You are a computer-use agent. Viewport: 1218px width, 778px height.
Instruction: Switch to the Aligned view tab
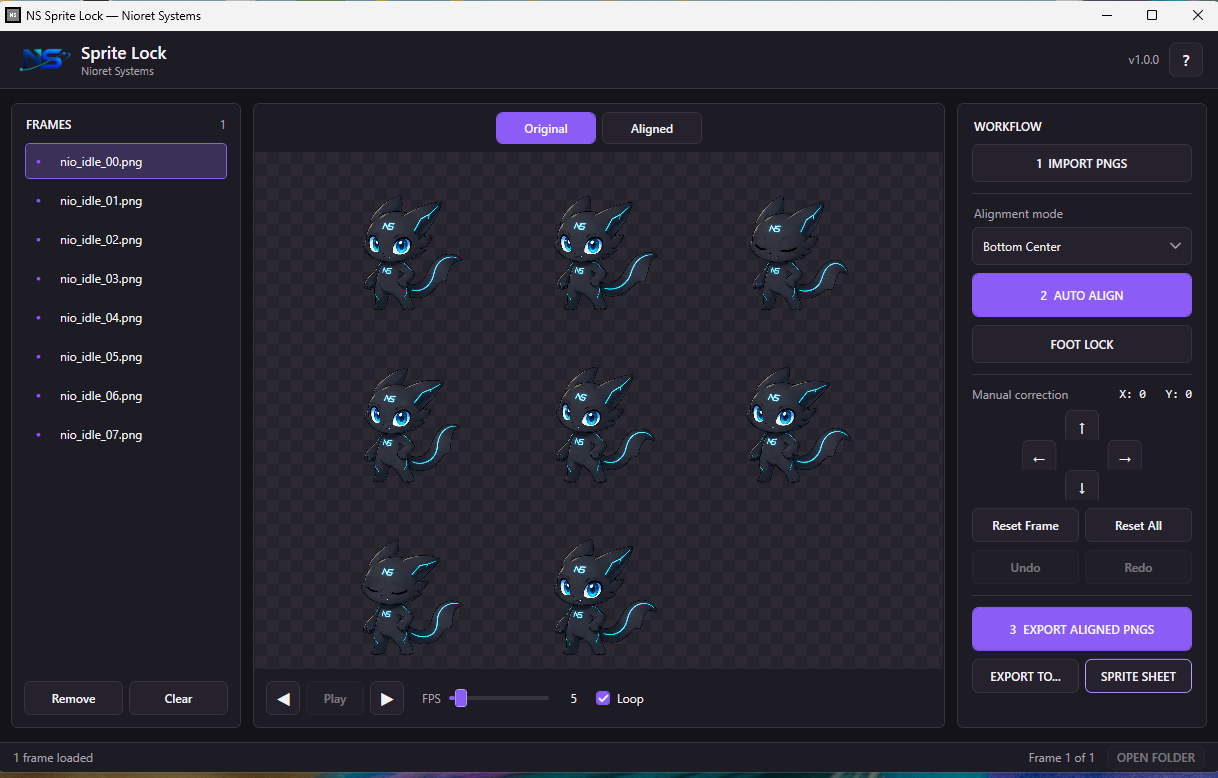point(652,128)
